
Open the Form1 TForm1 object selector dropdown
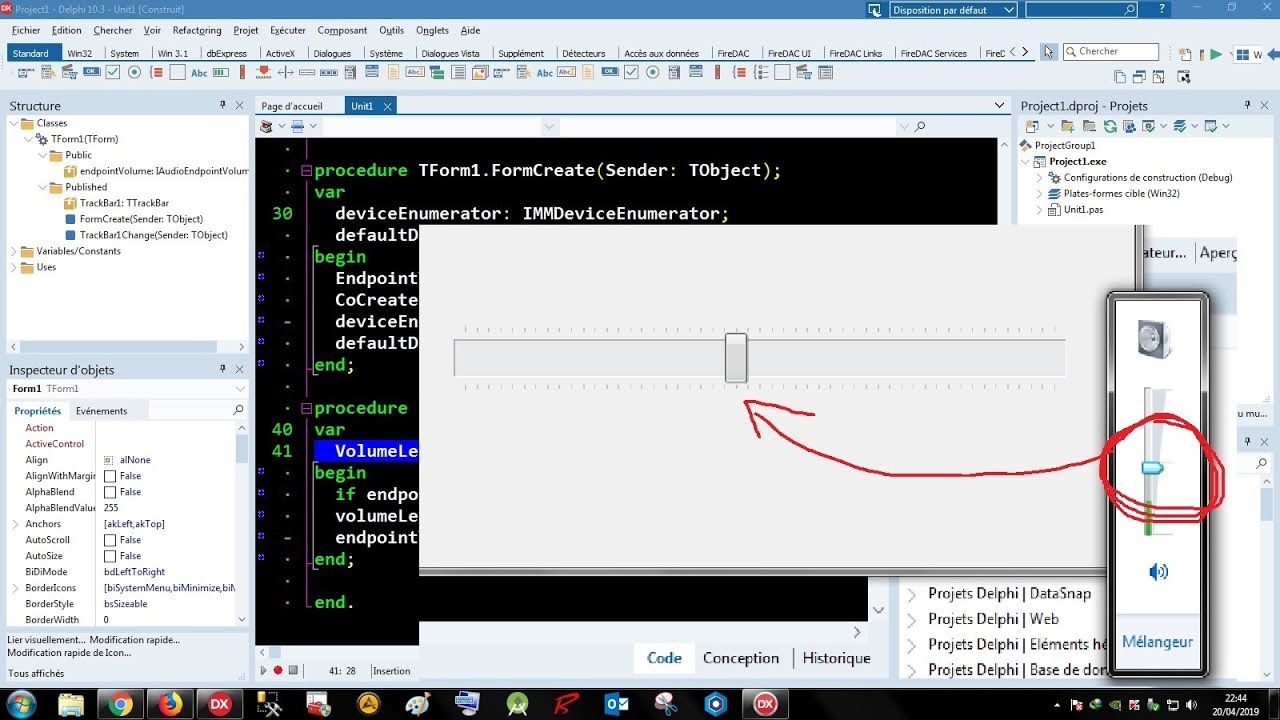[x=240, y=389]
